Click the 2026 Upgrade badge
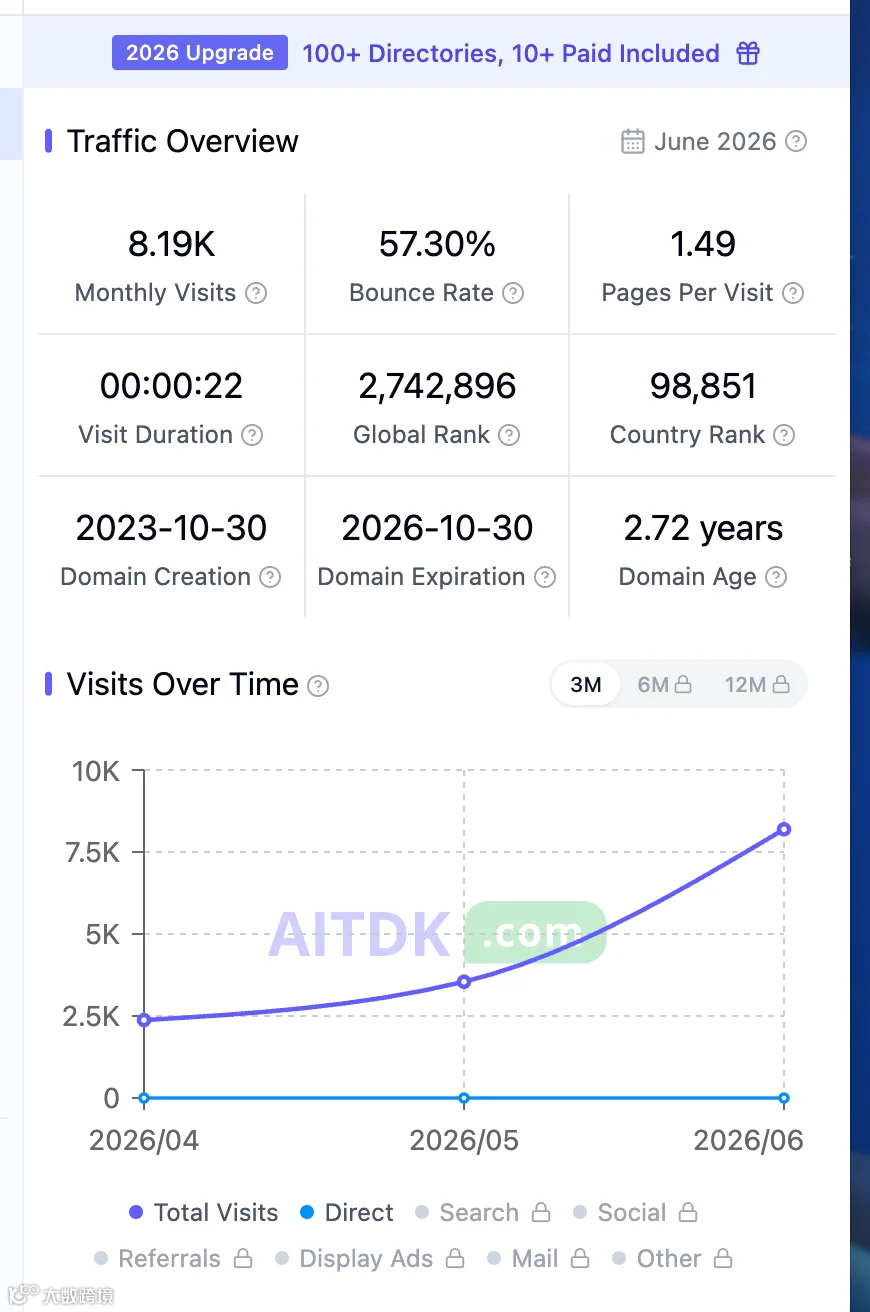870x1312 pixels. [200, 53]
